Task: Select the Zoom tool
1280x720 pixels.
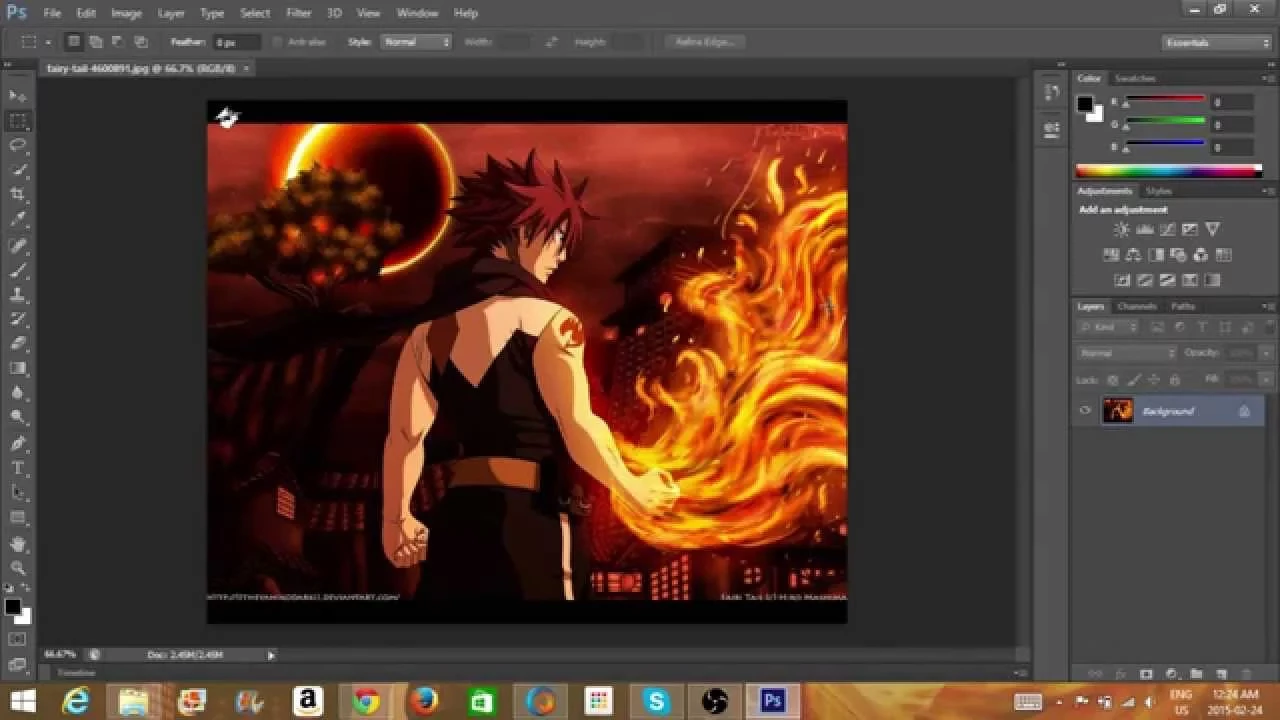Action: pyautogui.click(x=18, y=568)
